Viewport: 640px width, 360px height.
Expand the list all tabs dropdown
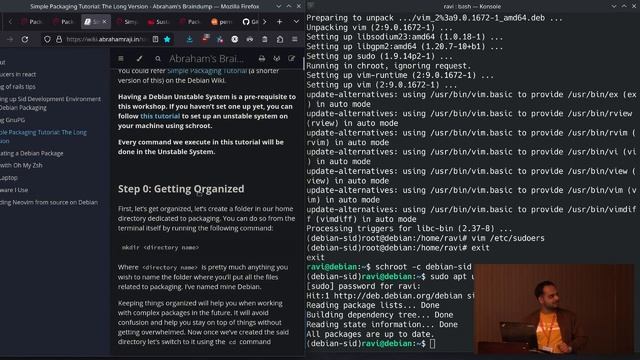tap(296, 22)
